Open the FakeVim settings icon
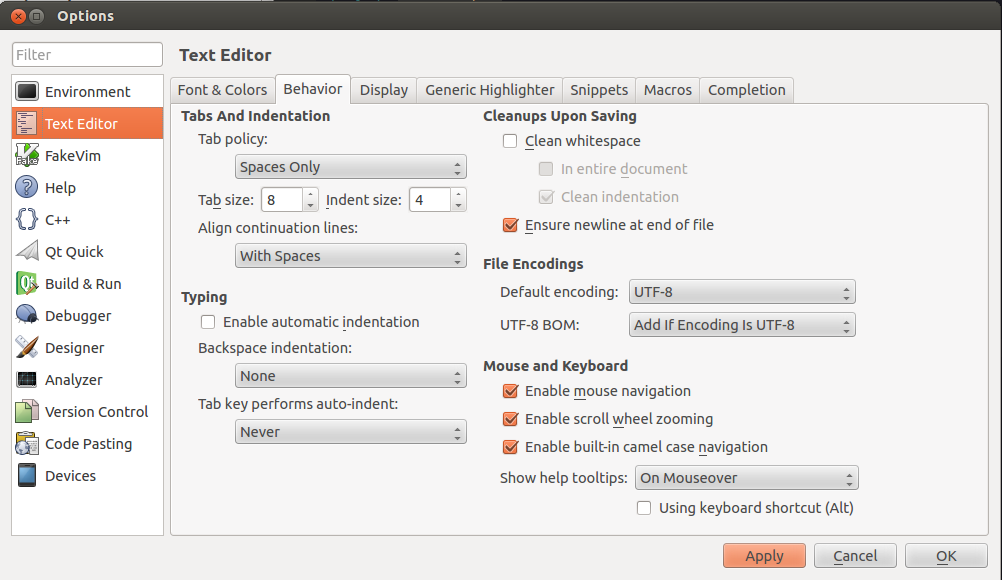This screenshot has width=1002, height=580. pos(27,156)
